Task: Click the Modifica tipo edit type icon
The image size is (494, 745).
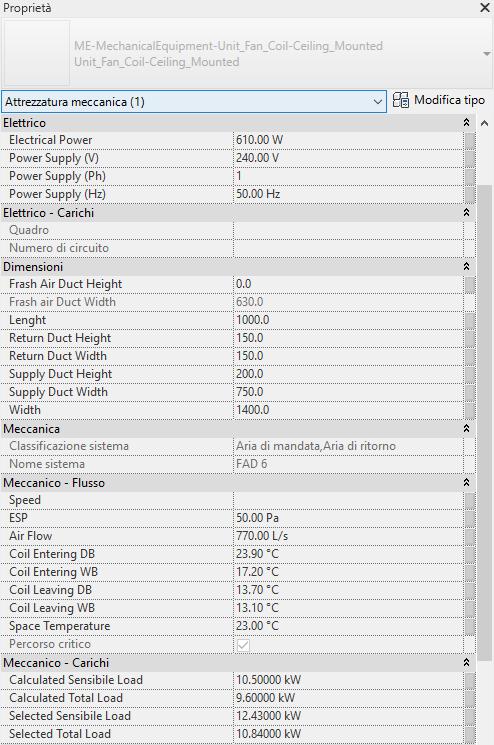Action: coord(400,100)
